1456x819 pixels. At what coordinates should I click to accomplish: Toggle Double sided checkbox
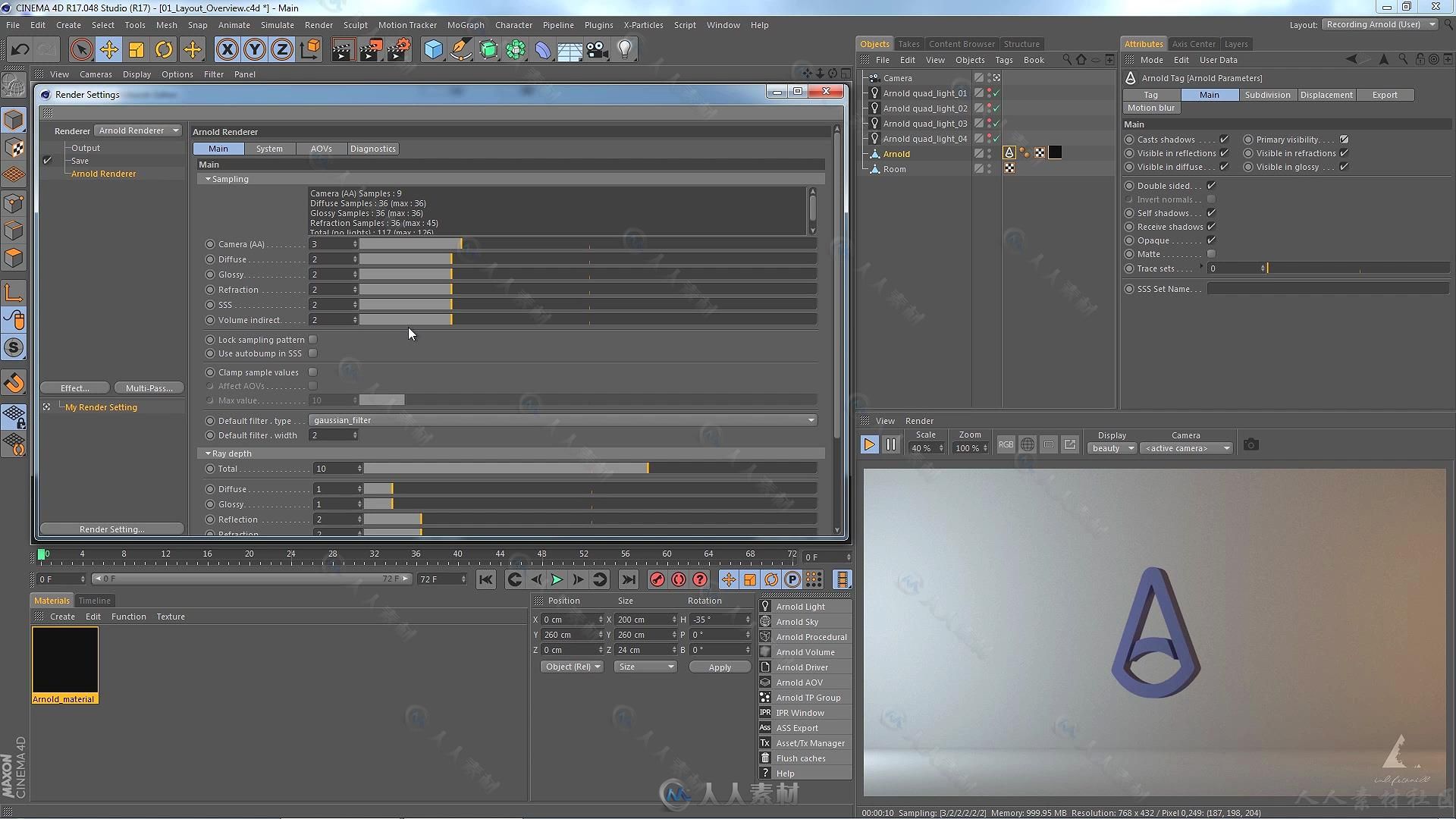pos(1211,186)
